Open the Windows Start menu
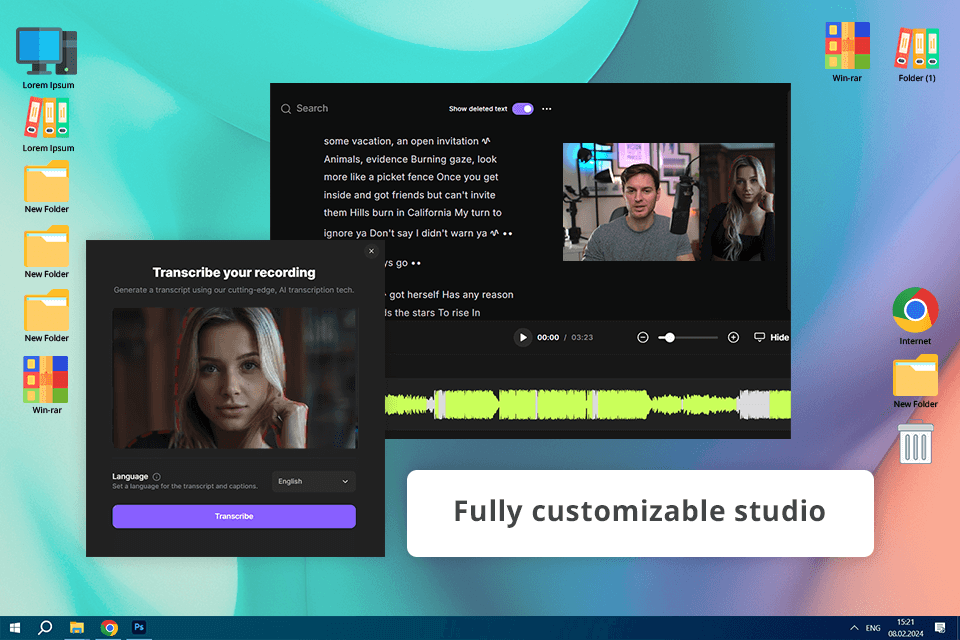960x640 pixels. (x=15, y=628)
